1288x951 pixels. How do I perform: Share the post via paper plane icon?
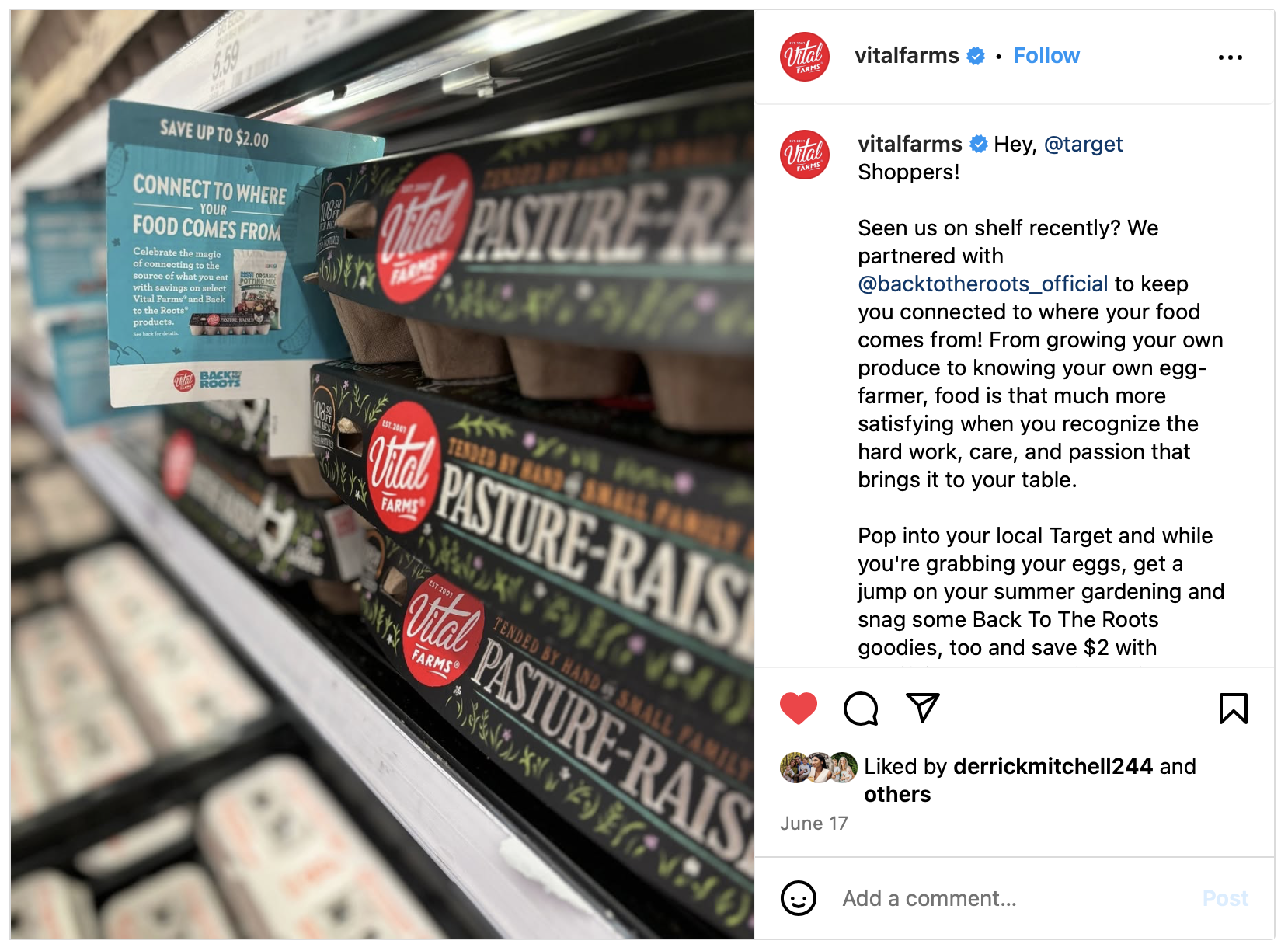pyautogui.click(x=923, y=708)
